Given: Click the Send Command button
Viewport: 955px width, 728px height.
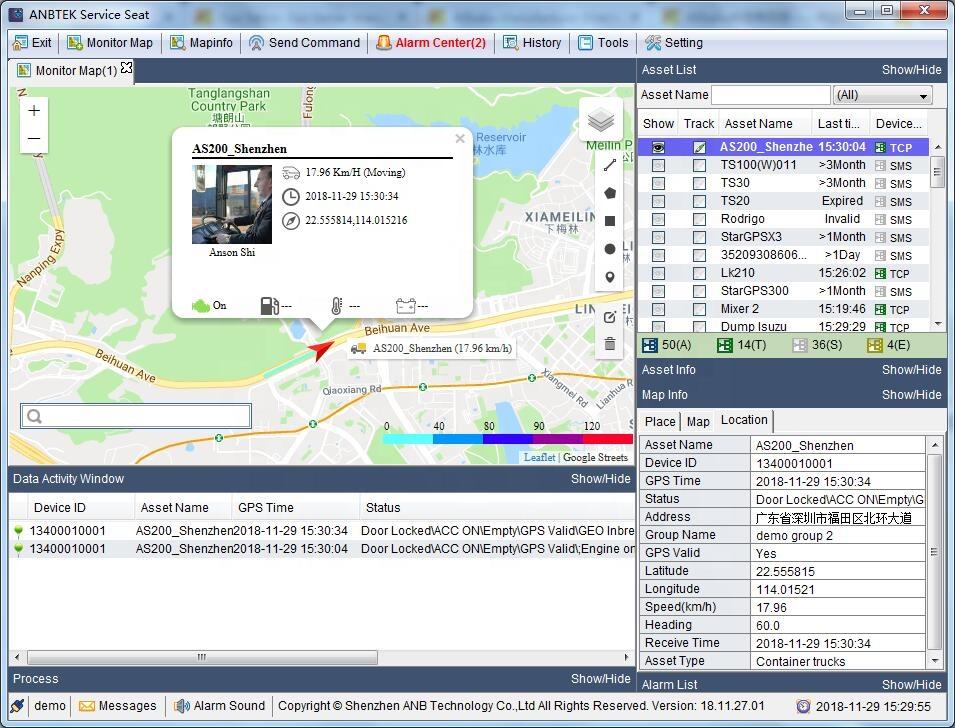Looking at the screenshot, I should pos(304,43).
